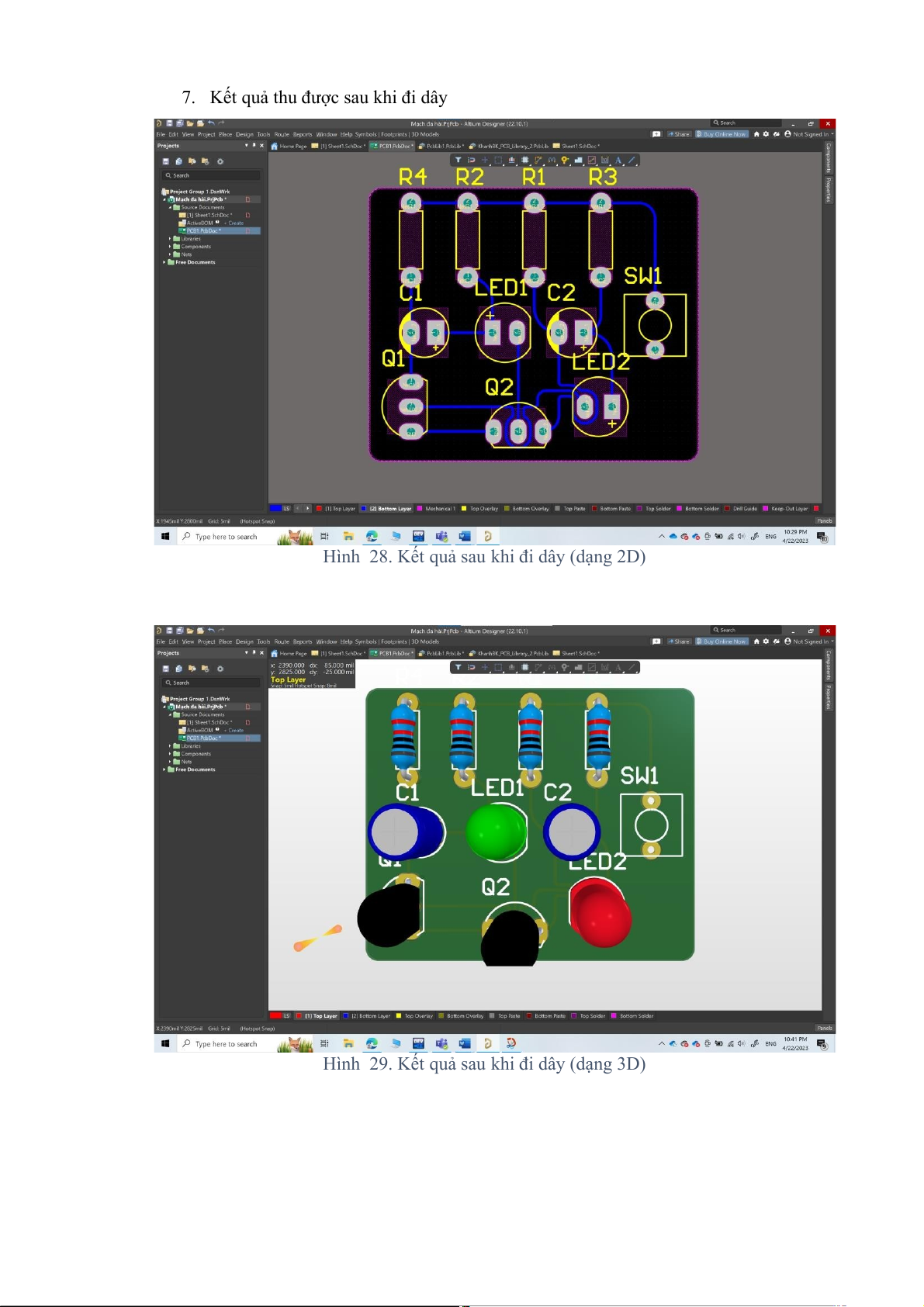The image size is (924, 1307).
Task: Click the selection filter icon in the 2D view toolbar
Action: [458, 161]
